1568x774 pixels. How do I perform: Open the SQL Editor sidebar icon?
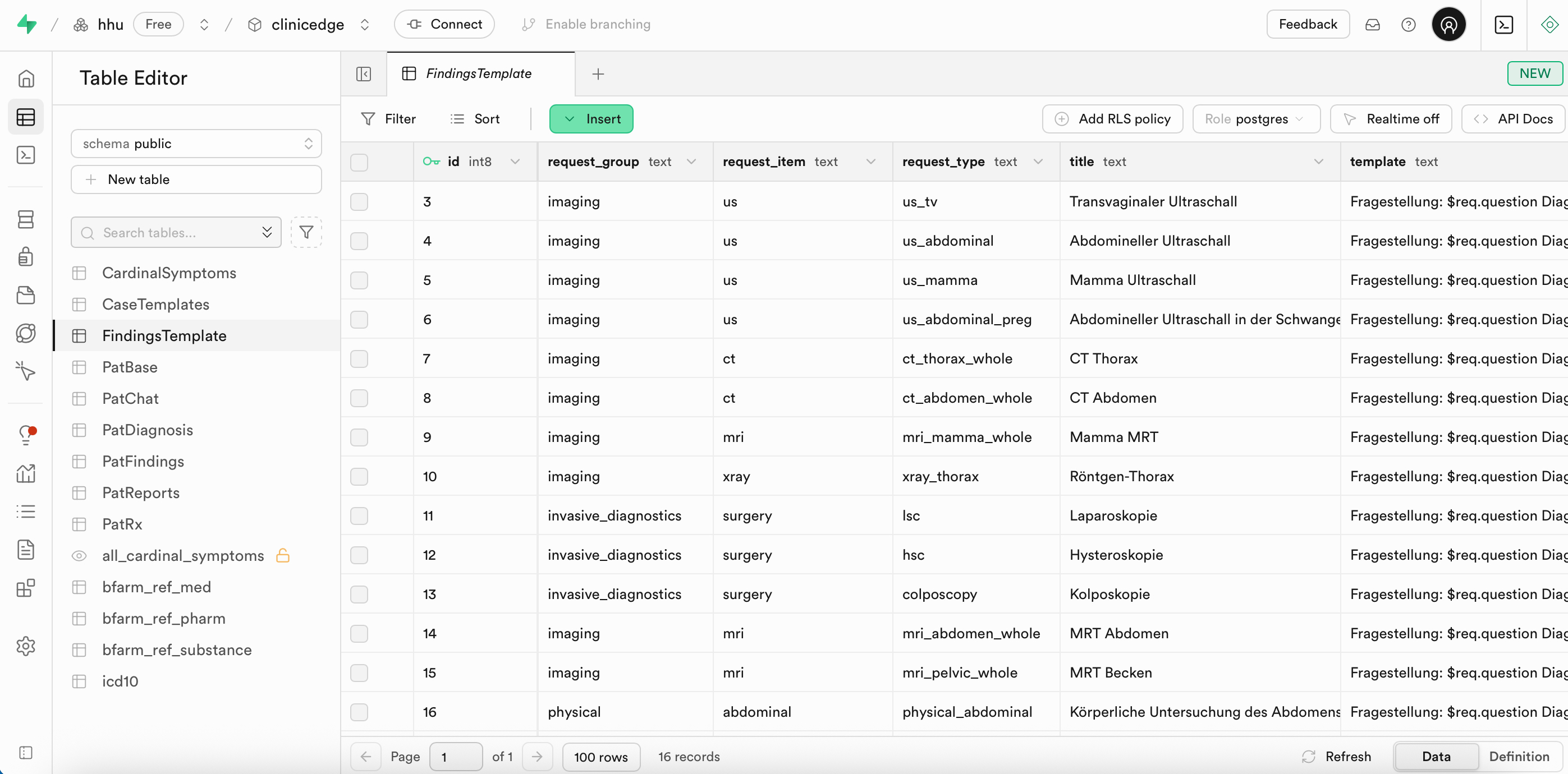click(x=26, y=155)
